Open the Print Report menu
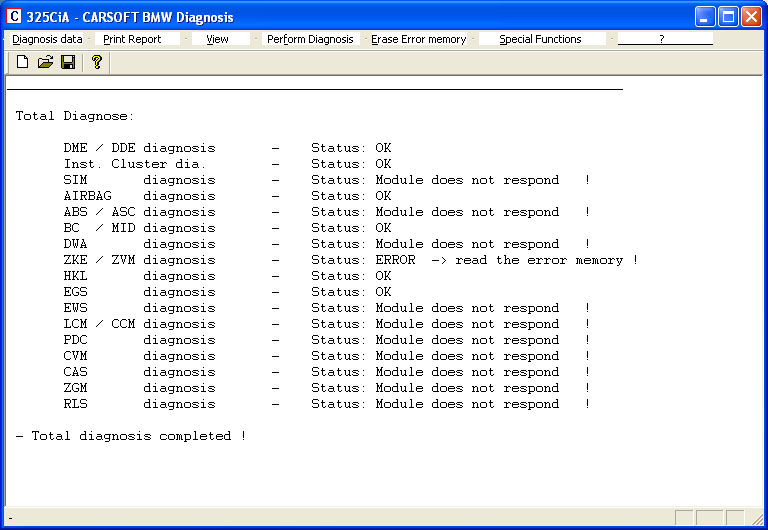Screen dimensions: 768x530 coord(132,39)
